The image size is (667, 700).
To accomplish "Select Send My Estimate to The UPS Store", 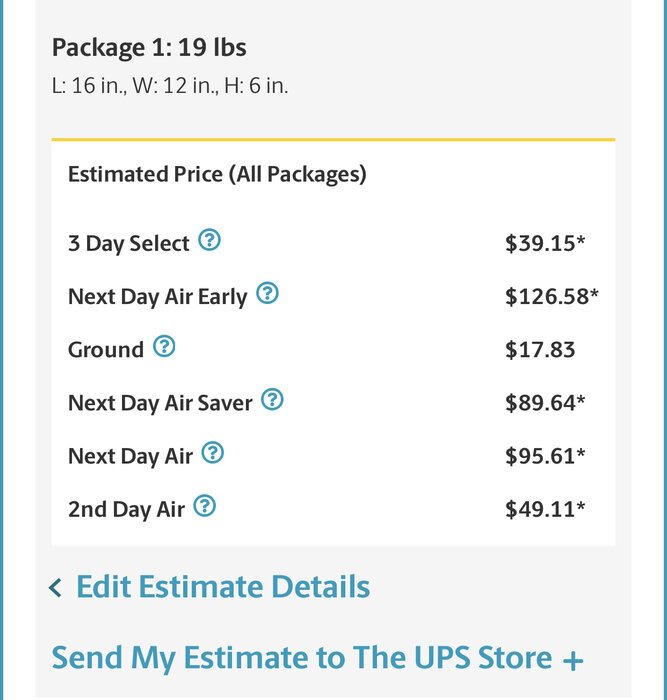I will 301,658.
